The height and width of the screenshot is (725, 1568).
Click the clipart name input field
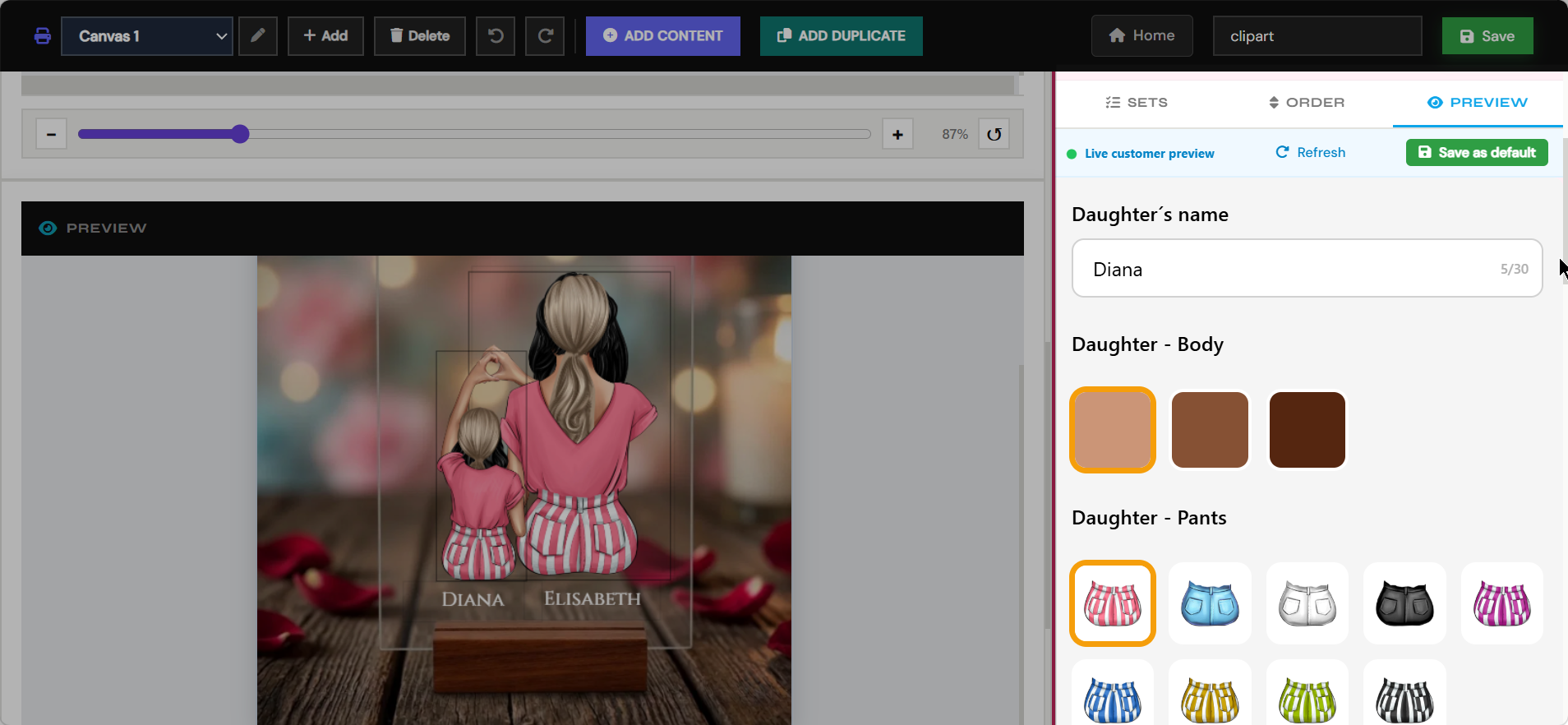click(1317, 36)
